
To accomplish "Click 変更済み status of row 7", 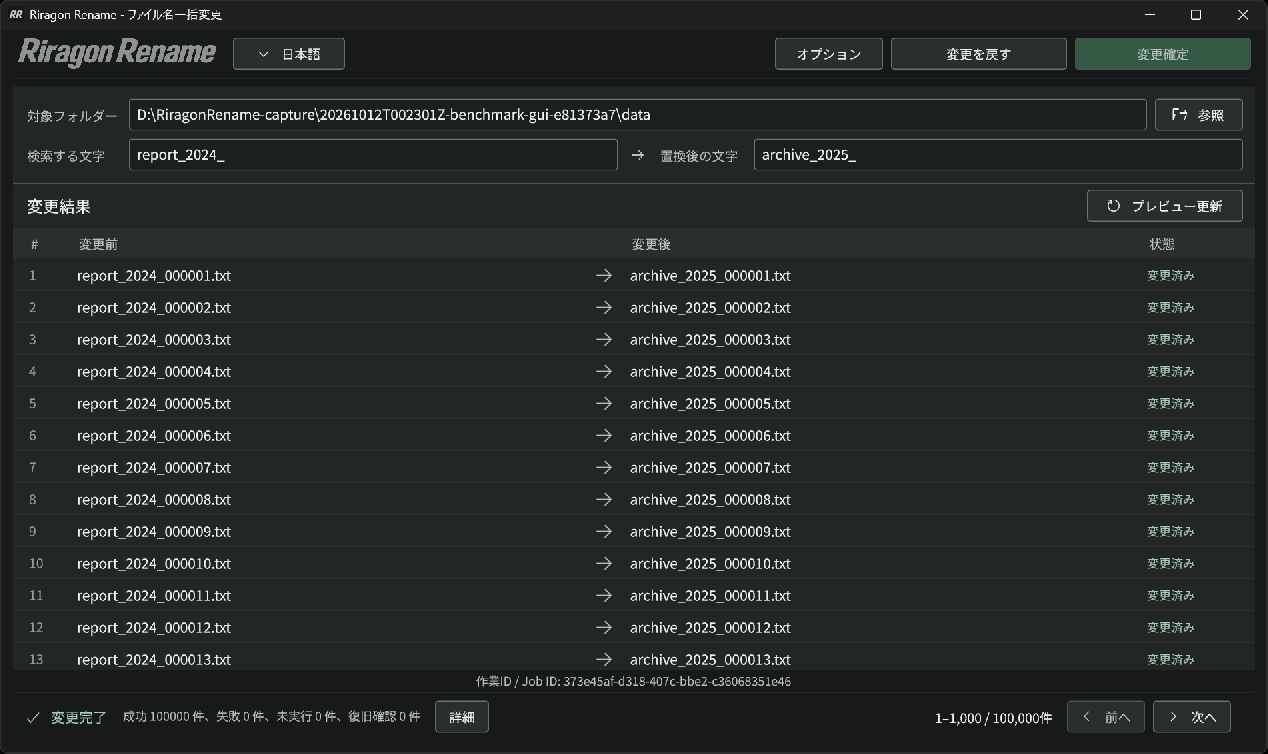I will tap(1171, 468).
